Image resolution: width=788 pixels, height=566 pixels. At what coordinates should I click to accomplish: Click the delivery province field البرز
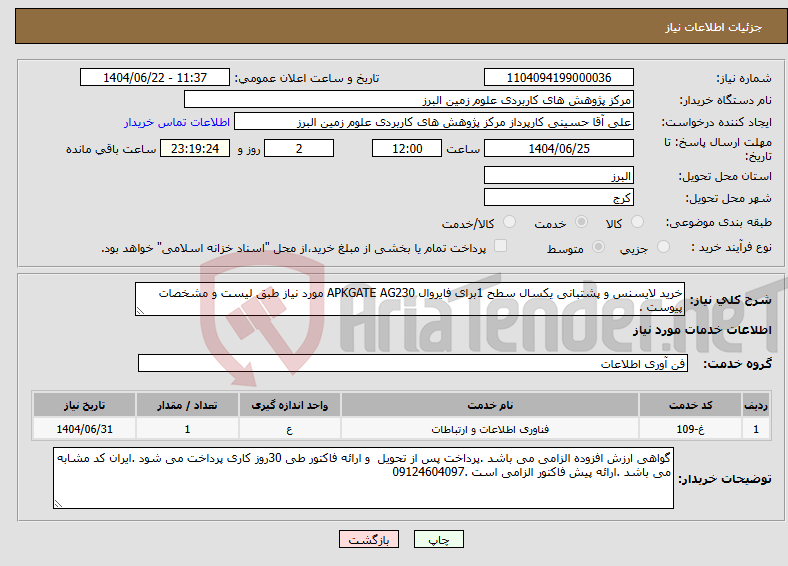pos(559,175)
